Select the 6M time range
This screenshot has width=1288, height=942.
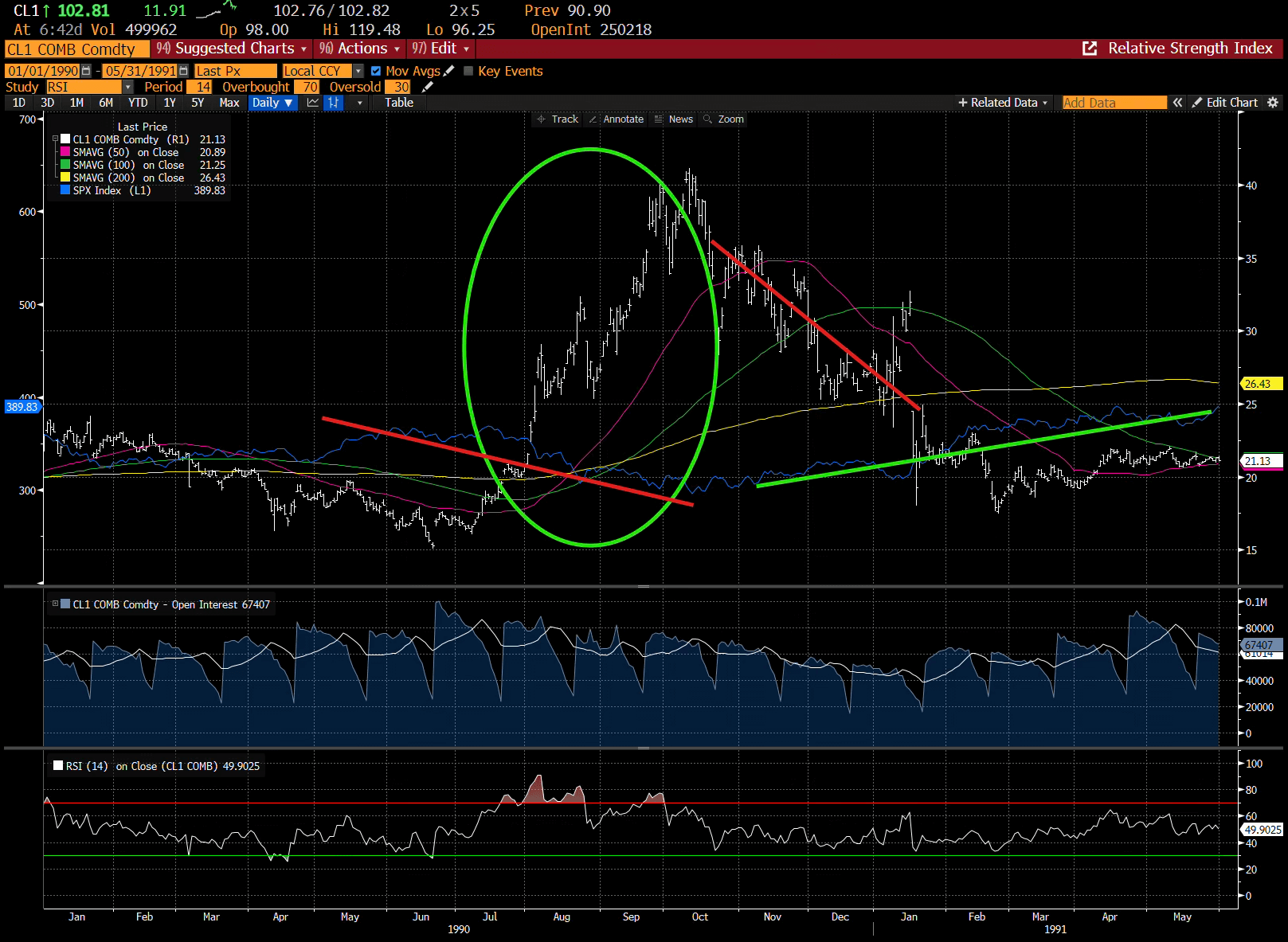click(106, 103)
